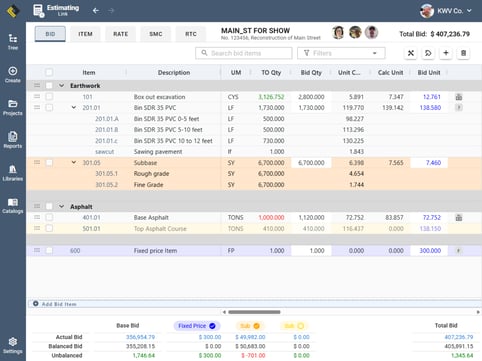Open the Libraries sidebar icon
This screenshot has height=361, width=482.
(x=13, y=173)
